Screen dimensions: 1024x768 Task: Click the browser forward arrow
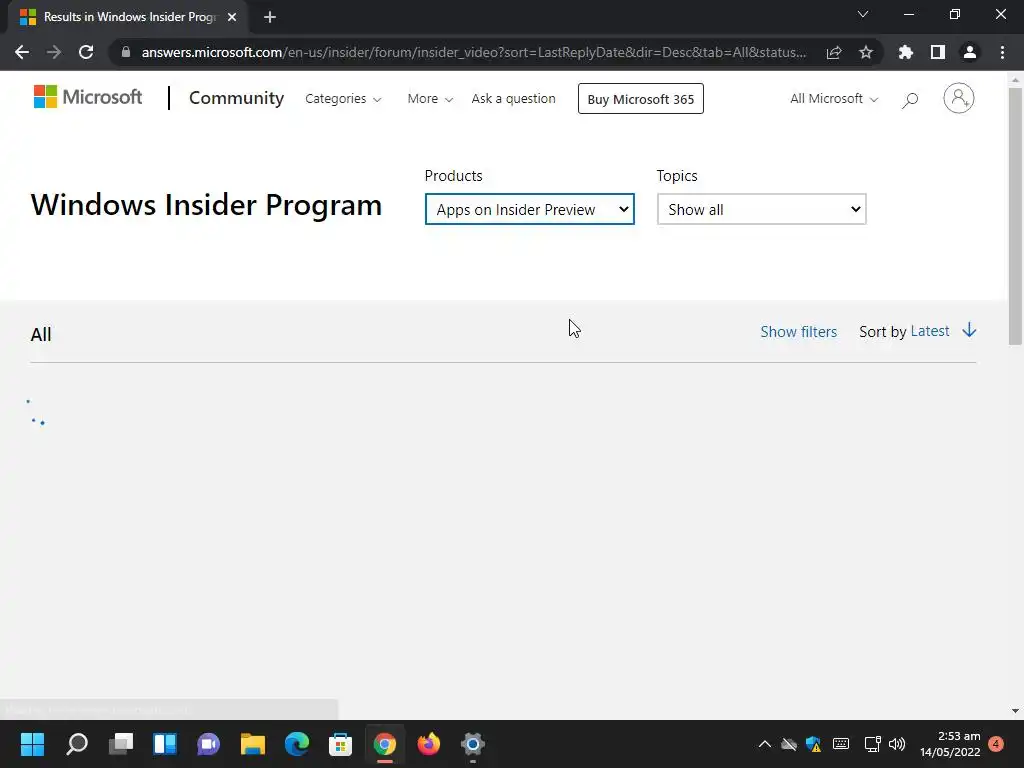pos(54,52)
